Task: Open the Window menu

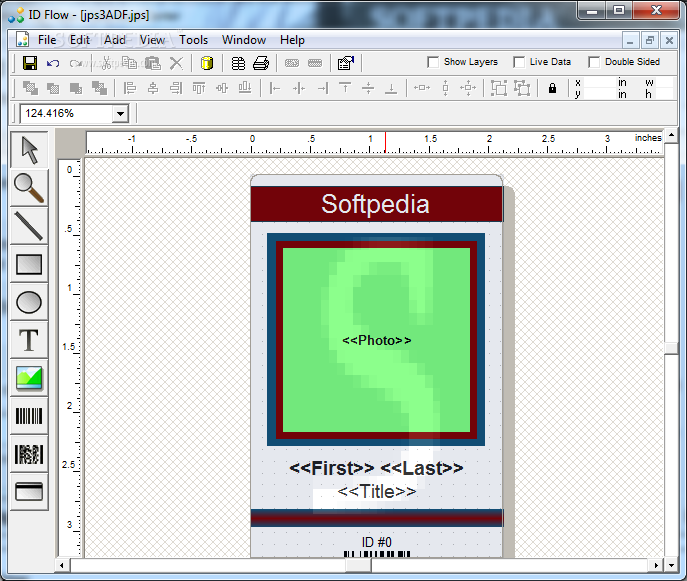Action: (x=244, y=40)
